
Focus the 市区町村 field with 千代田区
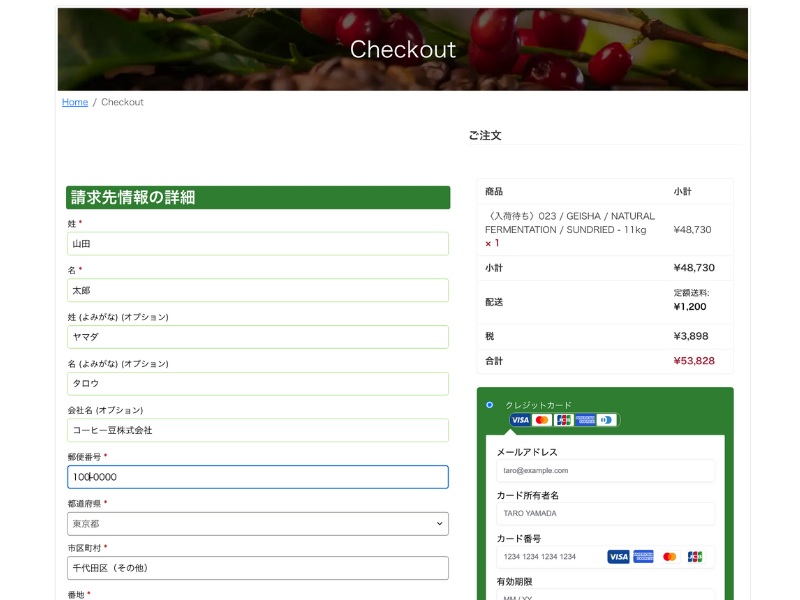coord(258,568)
